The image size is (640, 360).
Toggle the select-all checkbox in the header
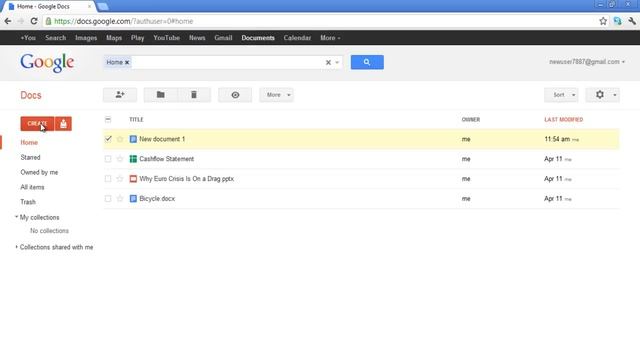(x=108, y=120)
